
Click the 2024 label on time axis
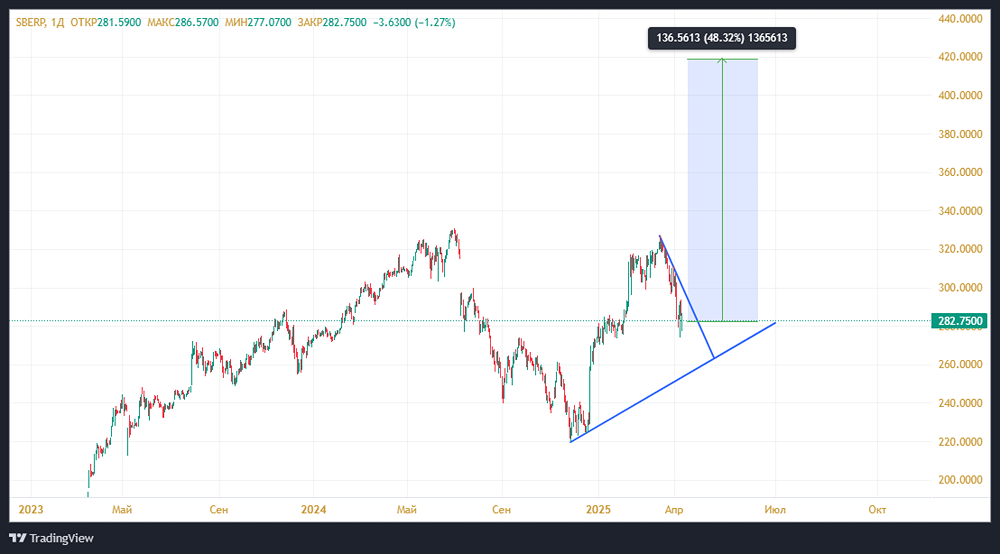(x=314, y=509)
